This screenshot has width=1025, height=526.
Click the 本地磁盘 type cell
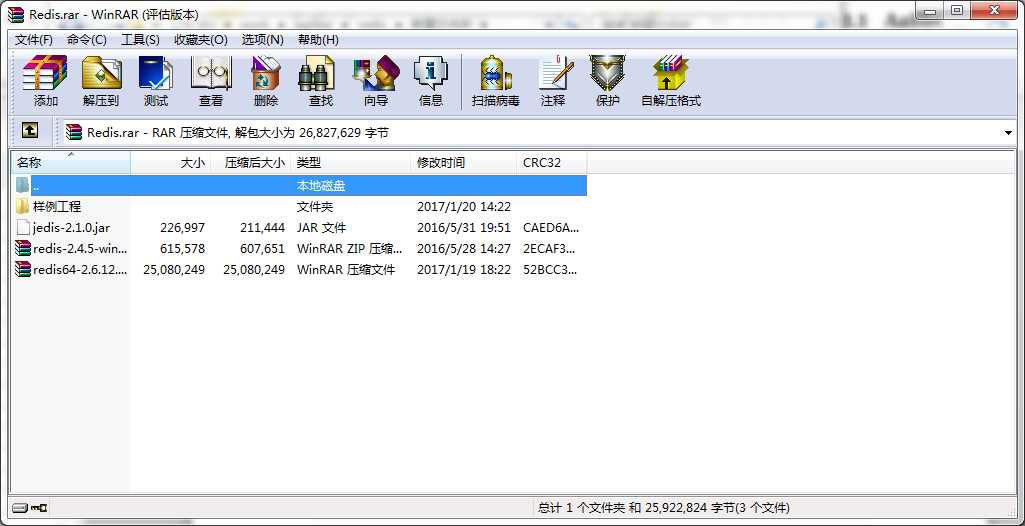pos(321,186)
